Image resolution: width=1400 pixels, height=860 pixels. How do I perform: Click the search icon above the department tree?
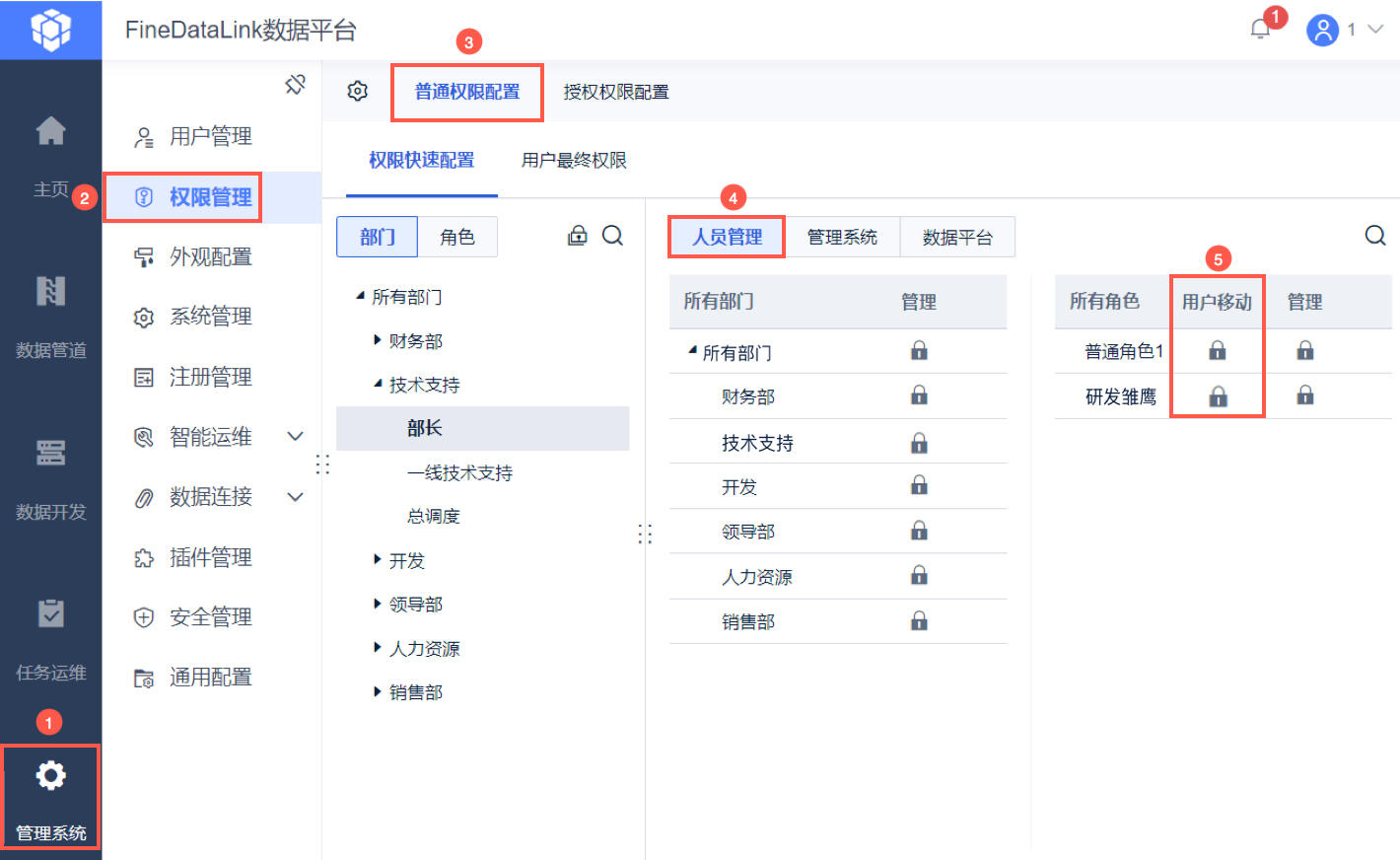click(612, 236)
